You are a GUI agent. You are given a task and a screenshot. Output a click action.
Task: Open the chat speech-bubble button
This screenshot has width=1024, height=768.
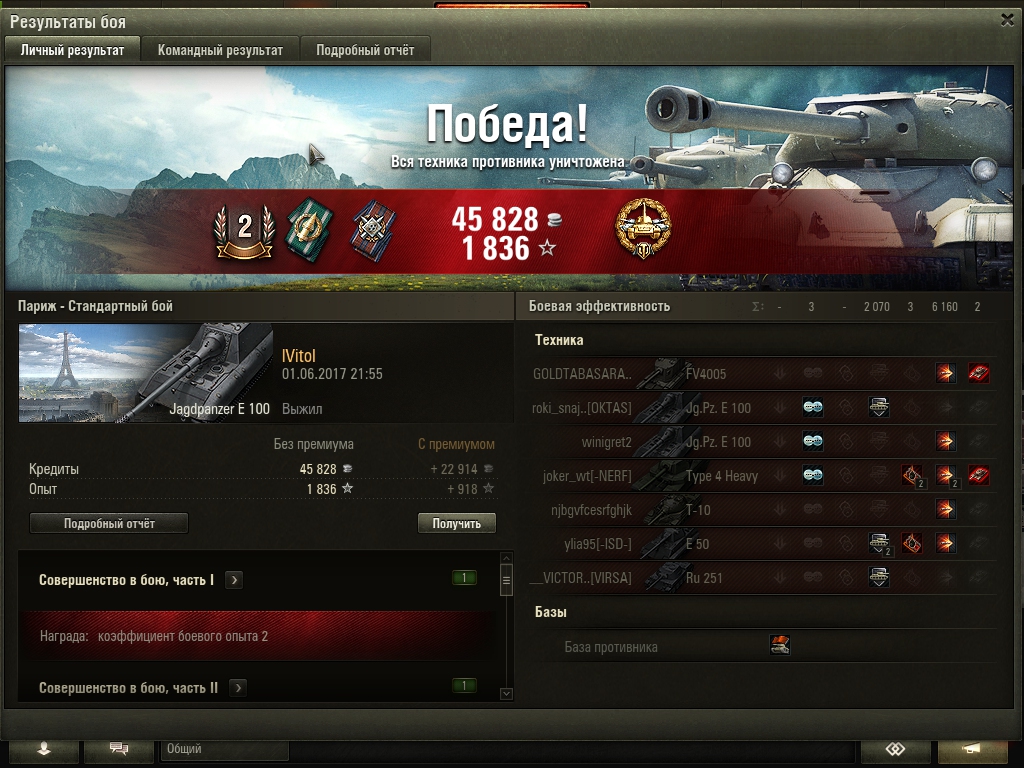point(119,749)
